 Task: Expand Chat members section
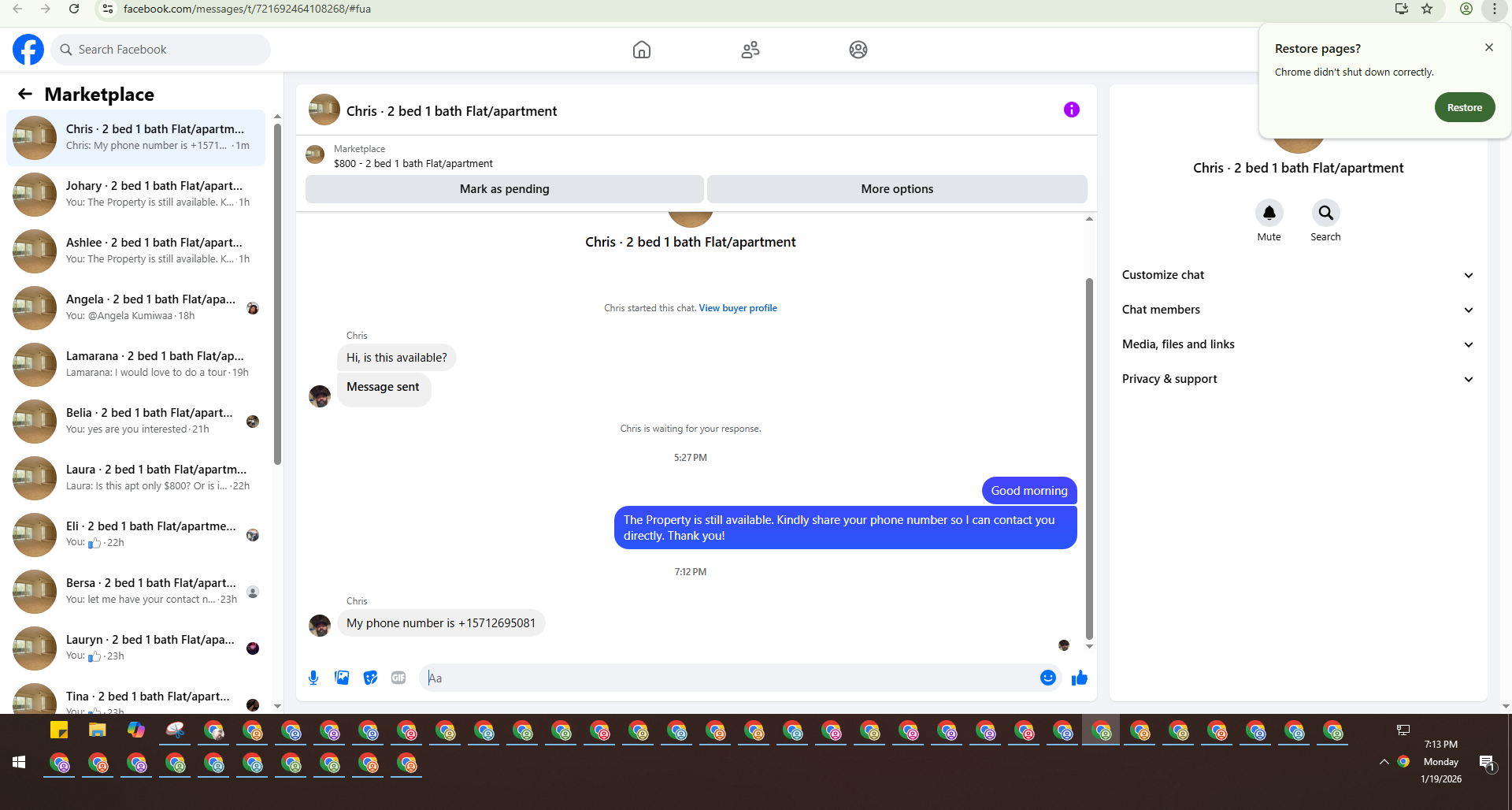1297,310
